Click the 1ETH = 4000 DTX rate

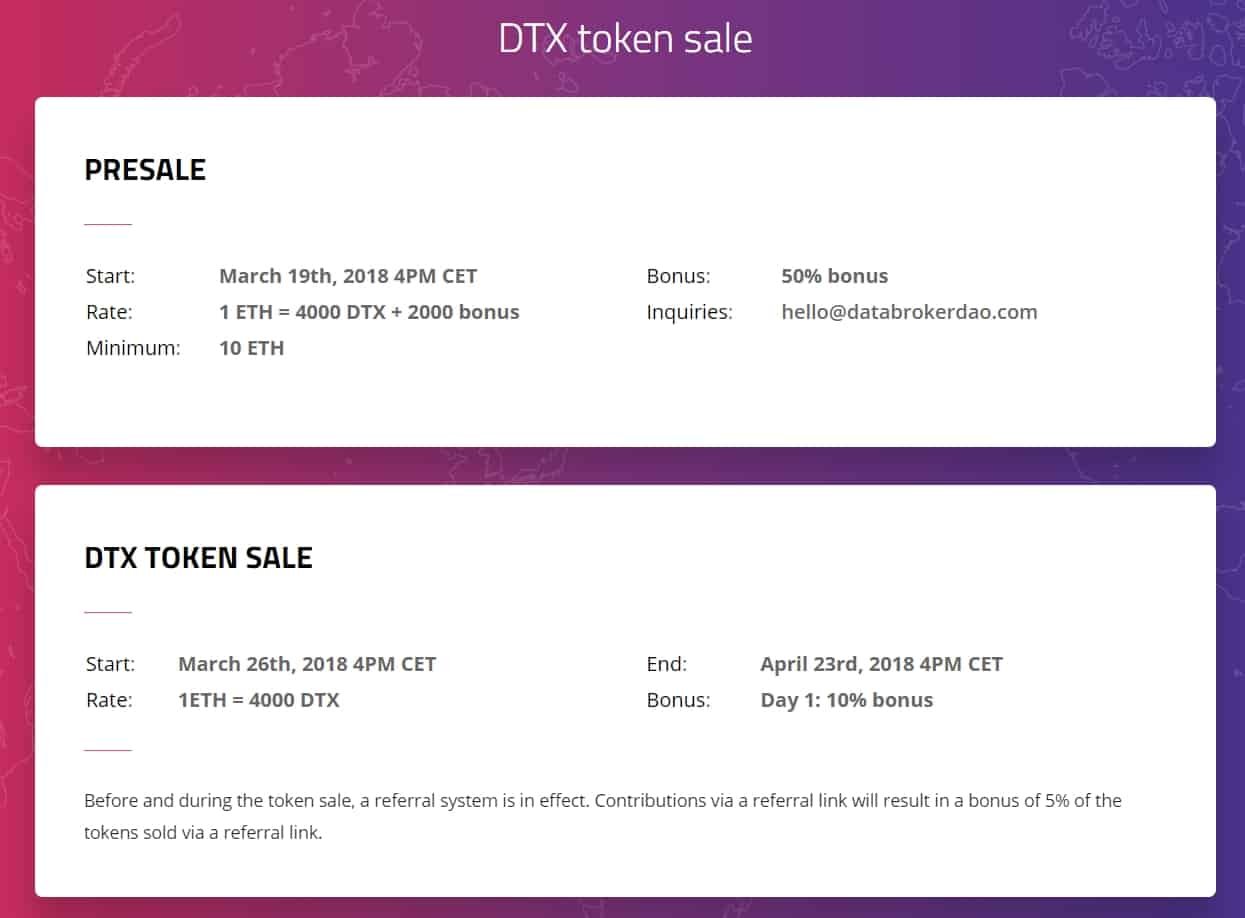pos(258,700)
